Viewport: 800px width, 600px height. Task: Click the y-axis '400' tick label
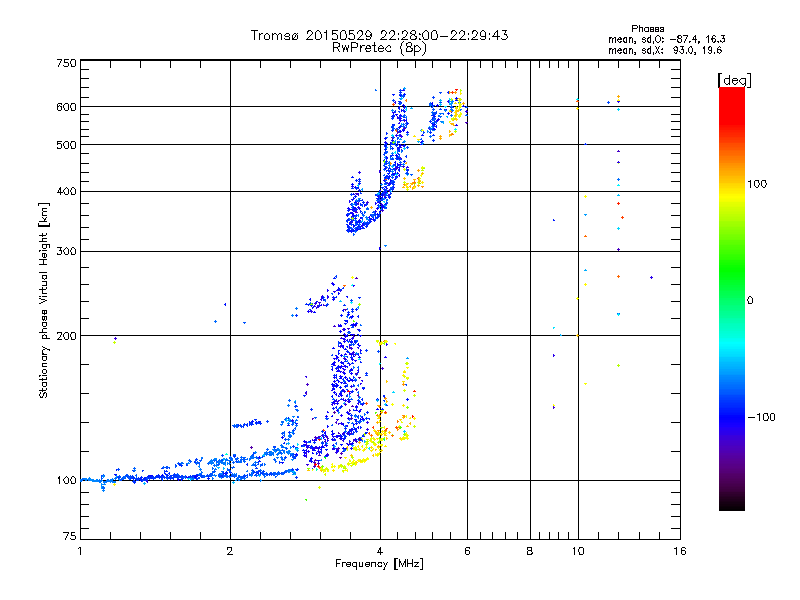[67, 192]
